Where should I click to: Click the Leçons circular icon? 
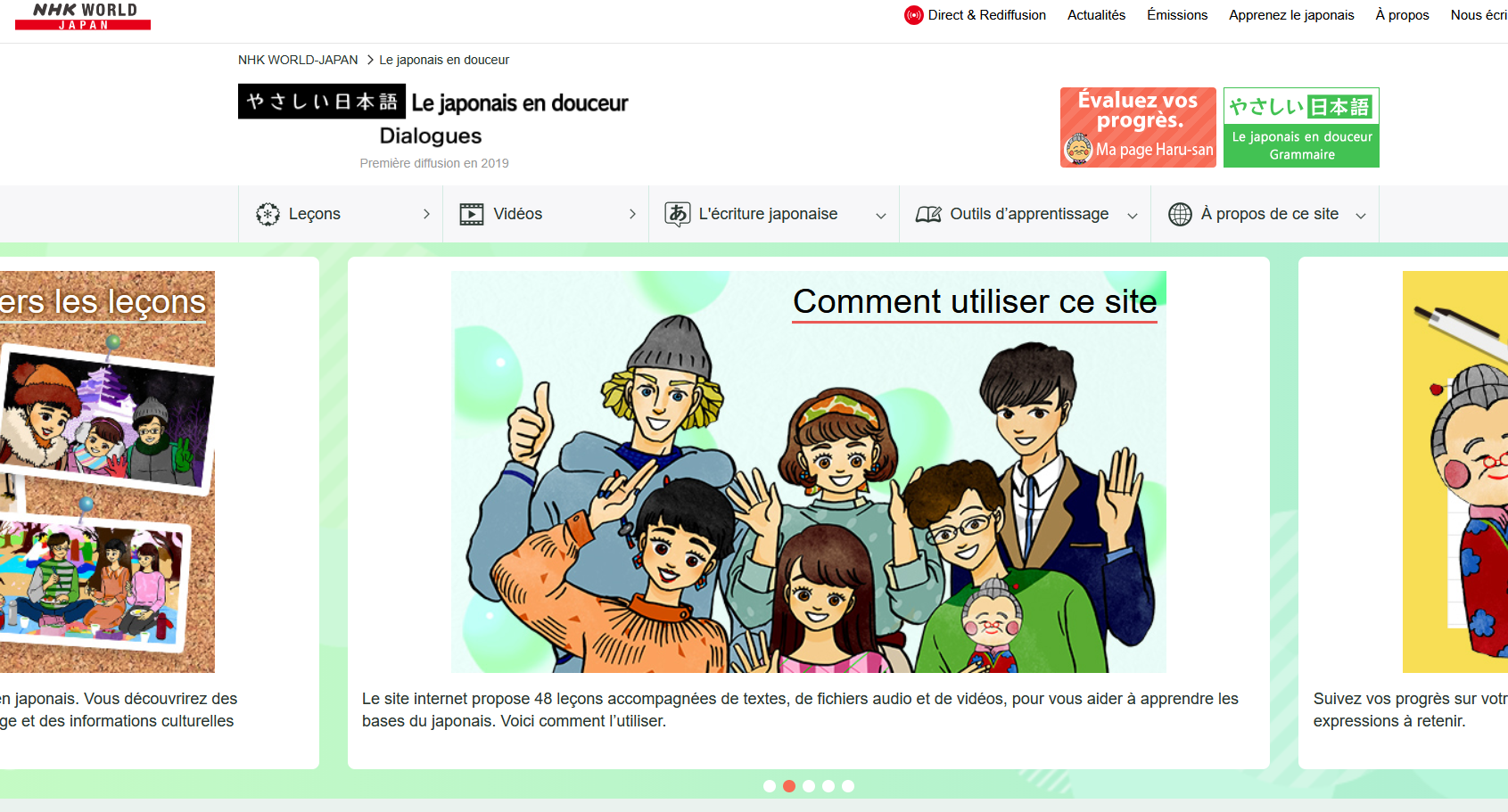point(268,214)
